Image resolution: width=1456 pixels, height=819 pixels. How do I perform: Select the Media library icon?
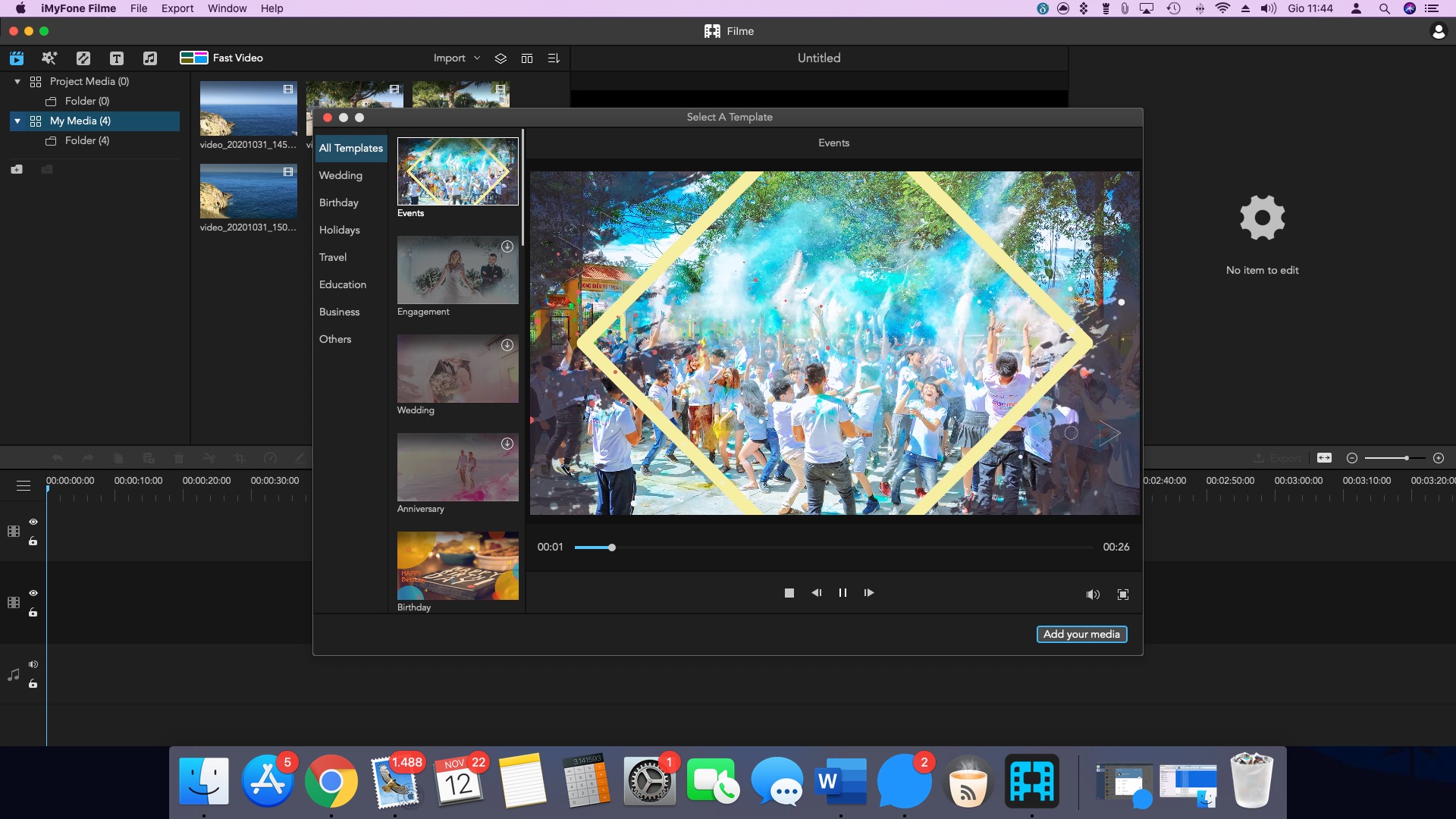pos(17,58)
